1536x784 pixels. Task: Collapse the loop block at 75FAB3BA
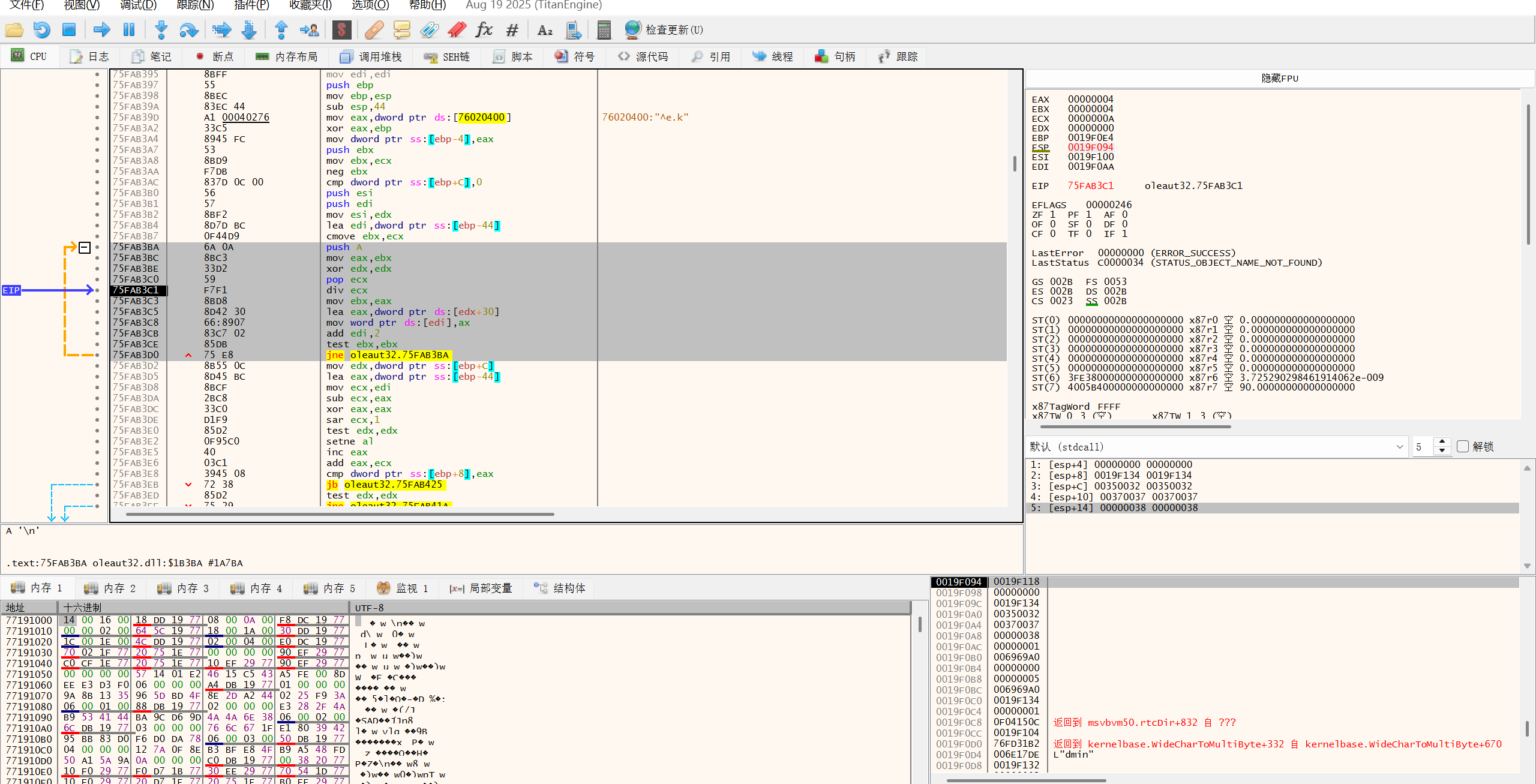[85, 247]
